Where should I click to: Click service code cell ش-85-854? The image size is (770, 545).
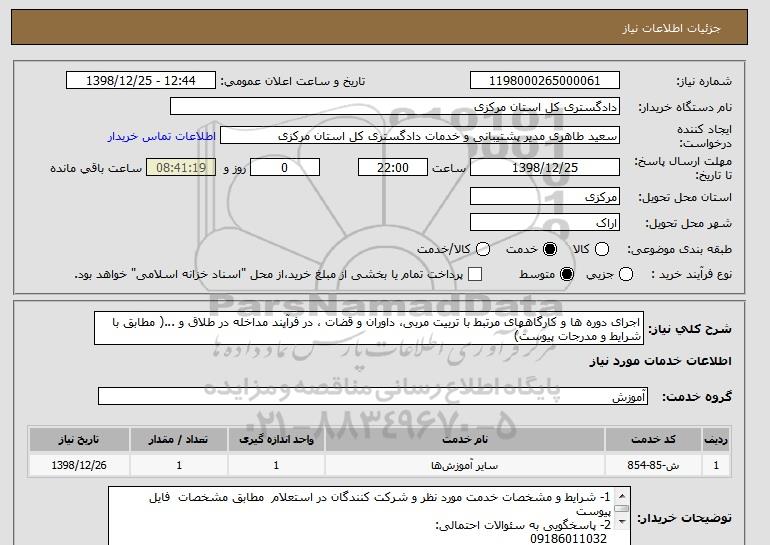coord(653,465)
